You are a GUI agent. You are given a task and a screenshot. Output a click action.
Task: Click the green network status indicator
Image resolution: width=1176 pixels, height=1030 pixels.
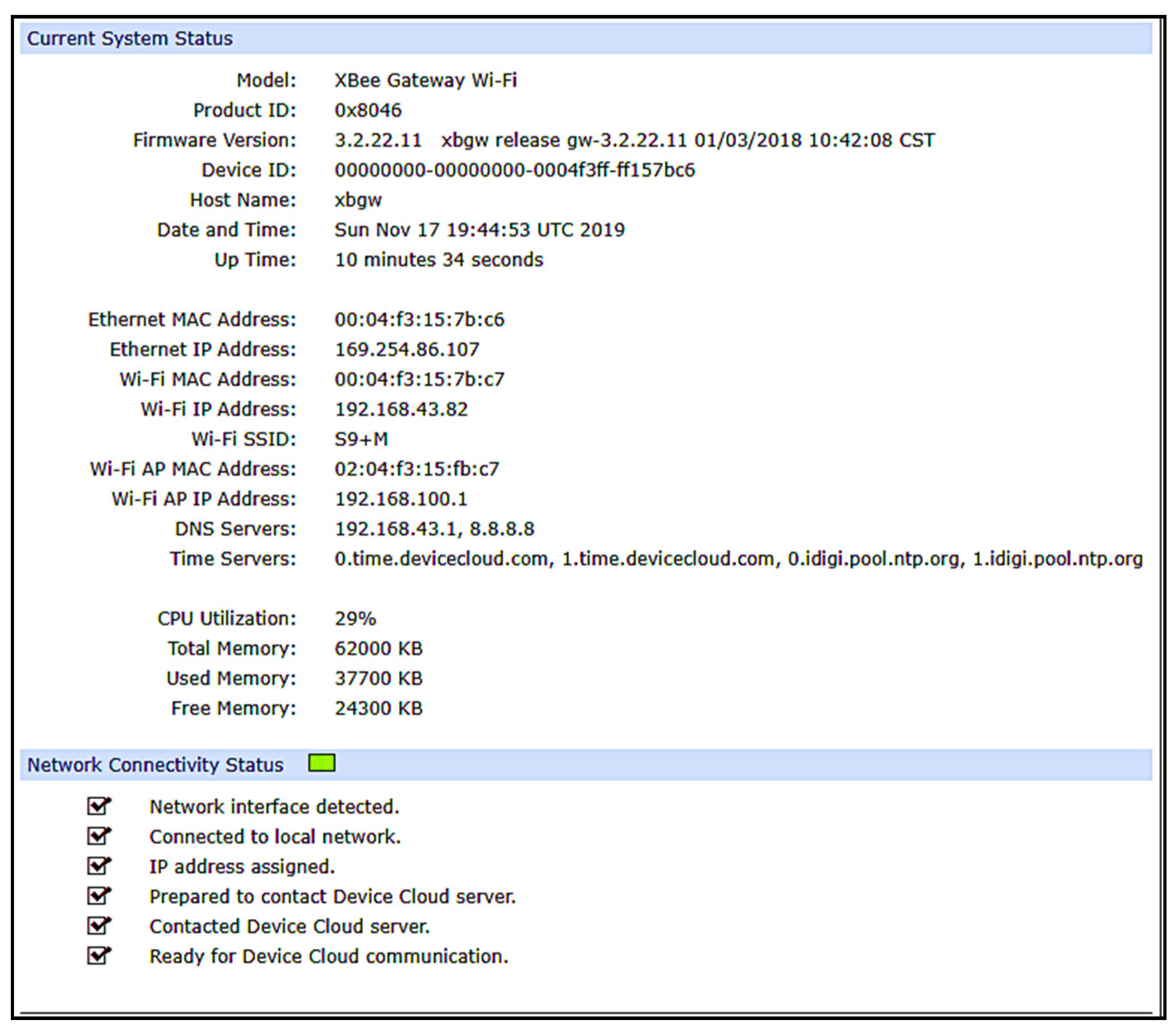coord(322,763)
